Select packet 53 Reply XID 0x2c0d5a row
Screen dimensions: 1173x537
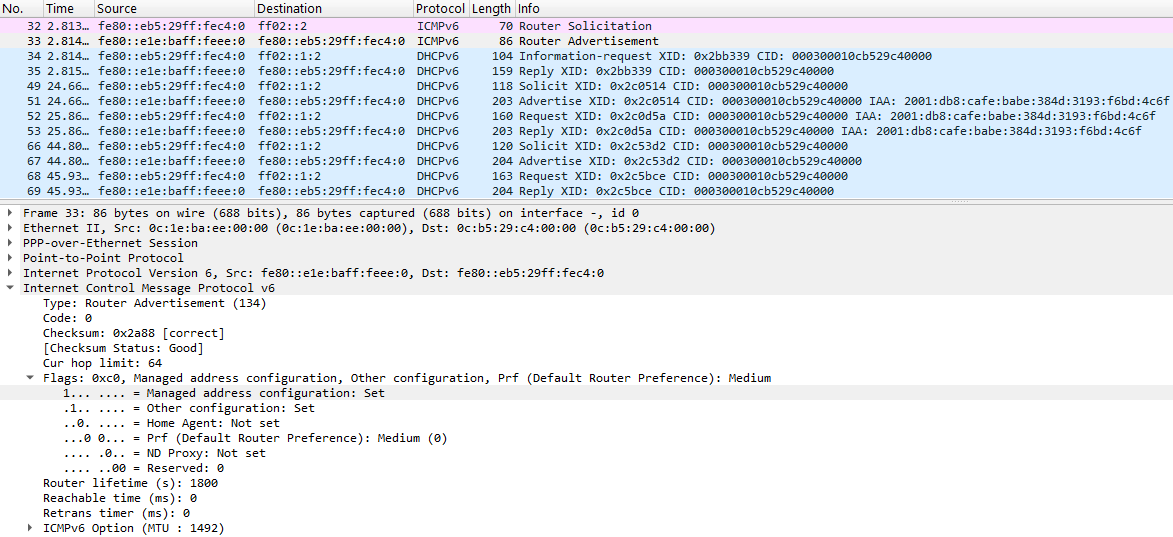586,131
